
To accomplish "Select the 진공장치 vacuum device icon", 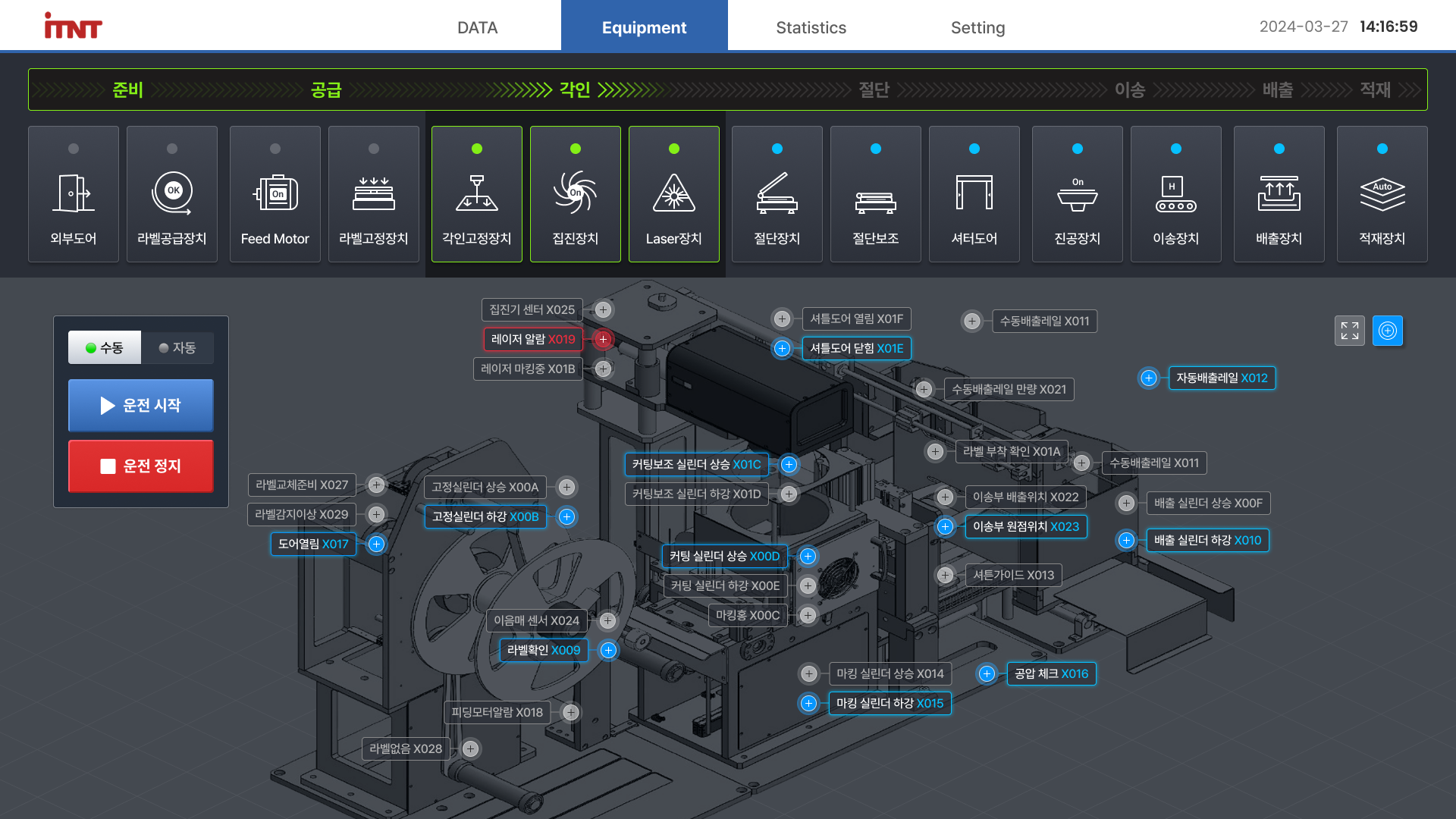I will [1077, 194].
